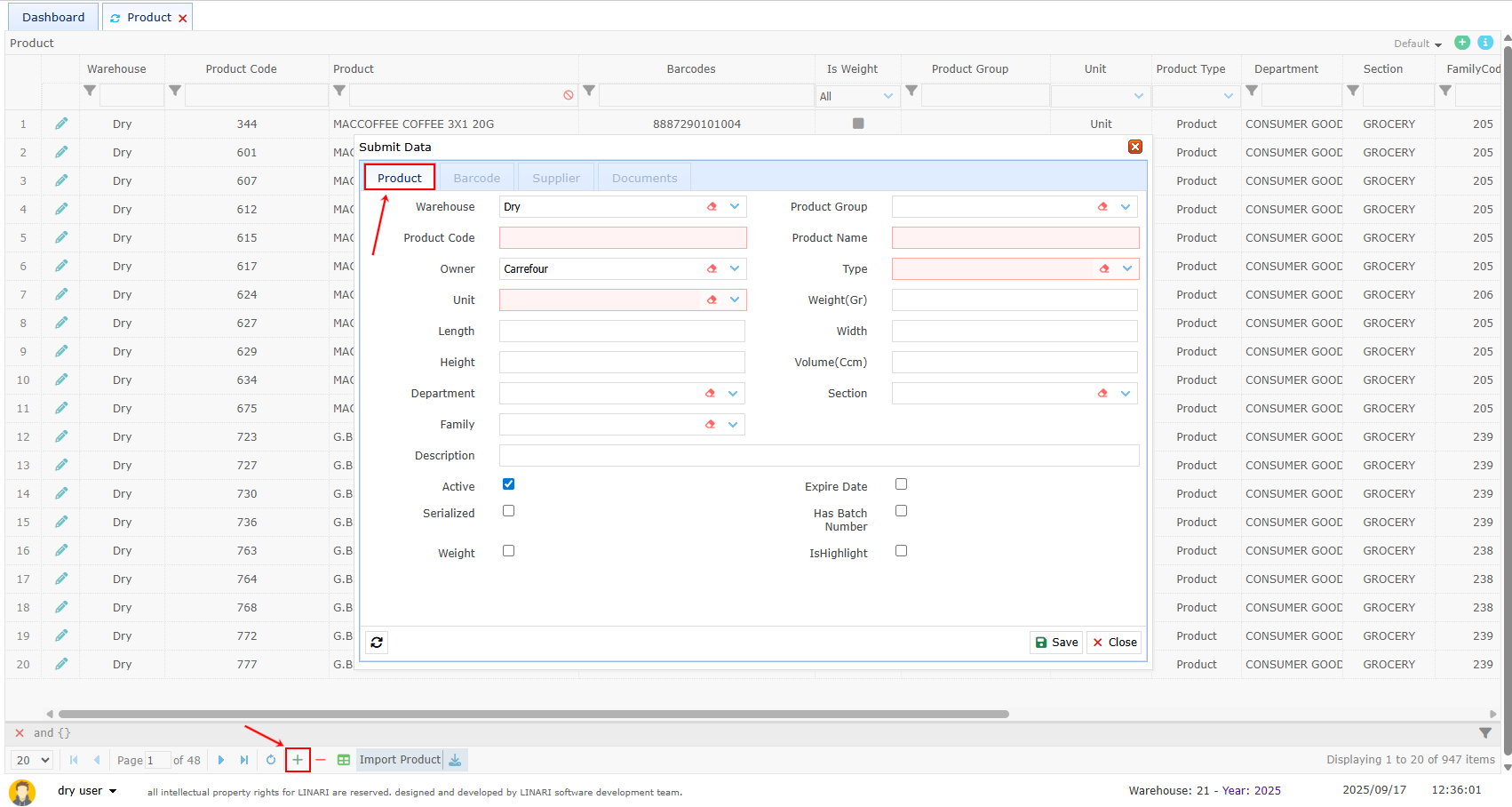1512x807 pixels.
Task: Switch to the Barcode tab
Action: (x=477, y=178)
